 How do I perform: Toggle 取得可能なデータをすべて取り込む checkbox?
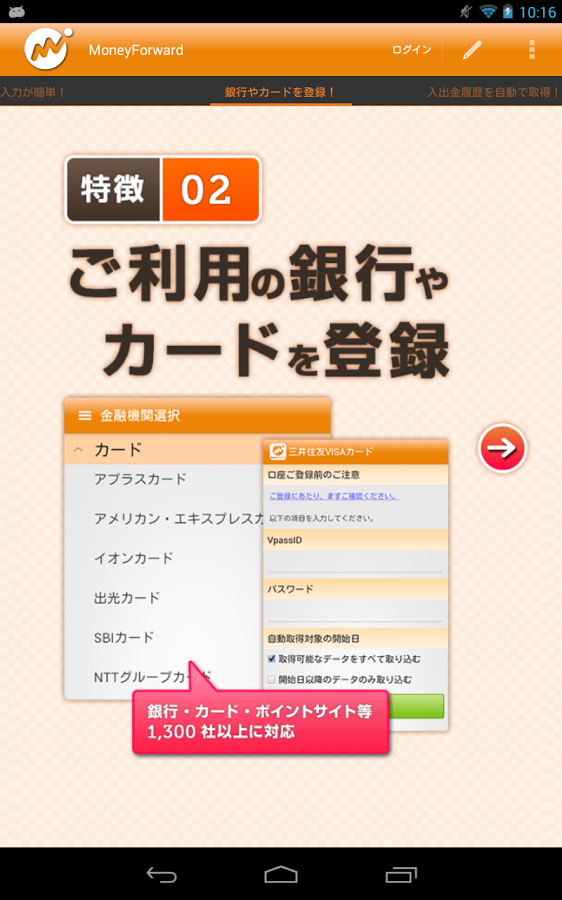272,658
